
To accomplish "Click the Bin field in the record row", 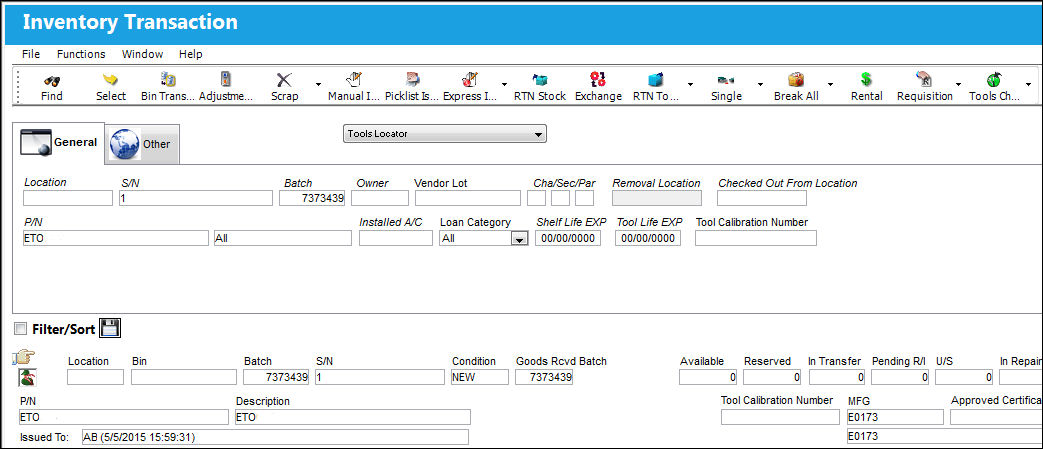I will tap(184, 377).
